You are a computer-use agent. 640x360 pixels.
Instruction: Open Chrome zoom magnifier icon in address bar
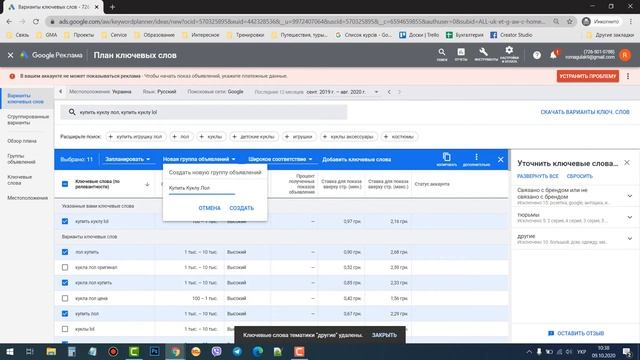point(556,21)
